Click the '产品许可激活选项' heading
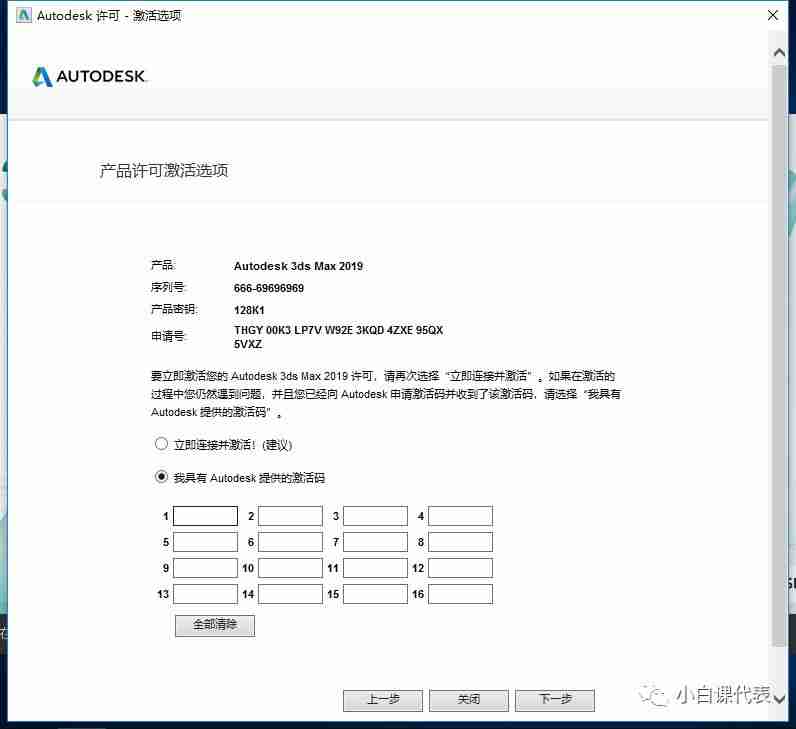 163,171
